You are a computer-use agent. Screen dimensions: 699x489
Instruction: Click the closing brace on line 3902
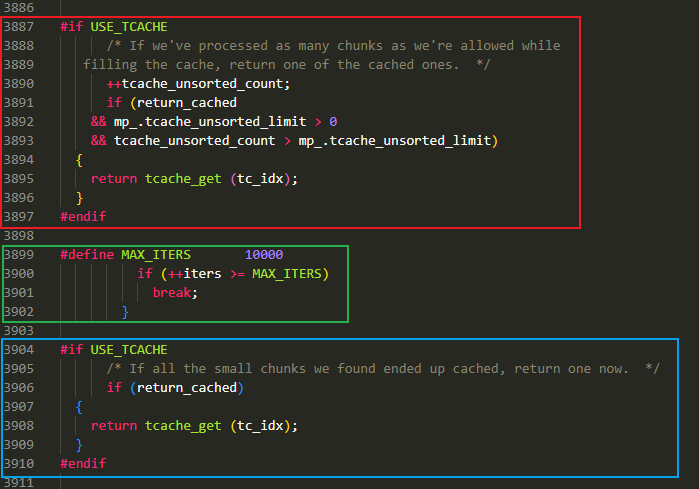point(125,312)
